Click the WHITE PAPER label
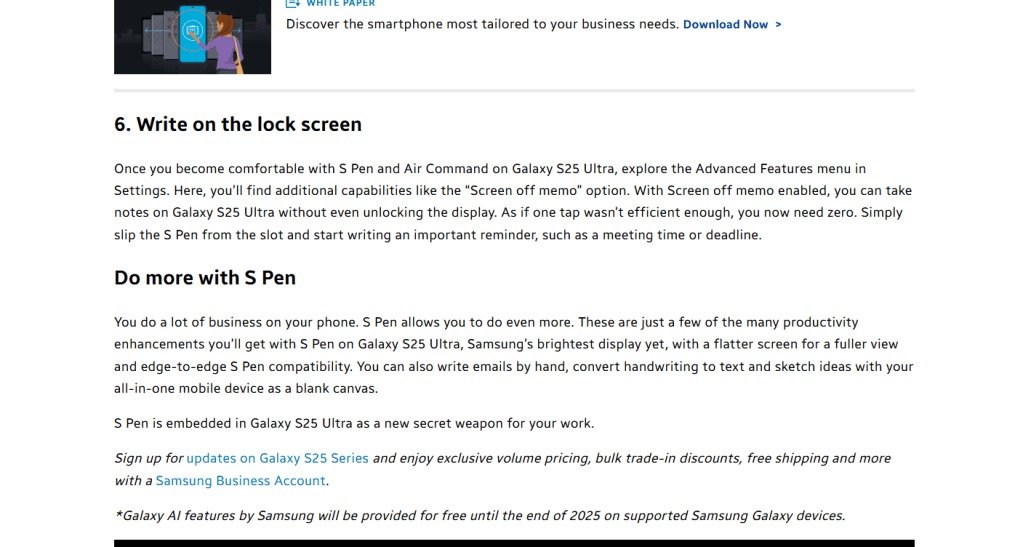This screenshot has width=1023, height=547. (x=340, y=3)
